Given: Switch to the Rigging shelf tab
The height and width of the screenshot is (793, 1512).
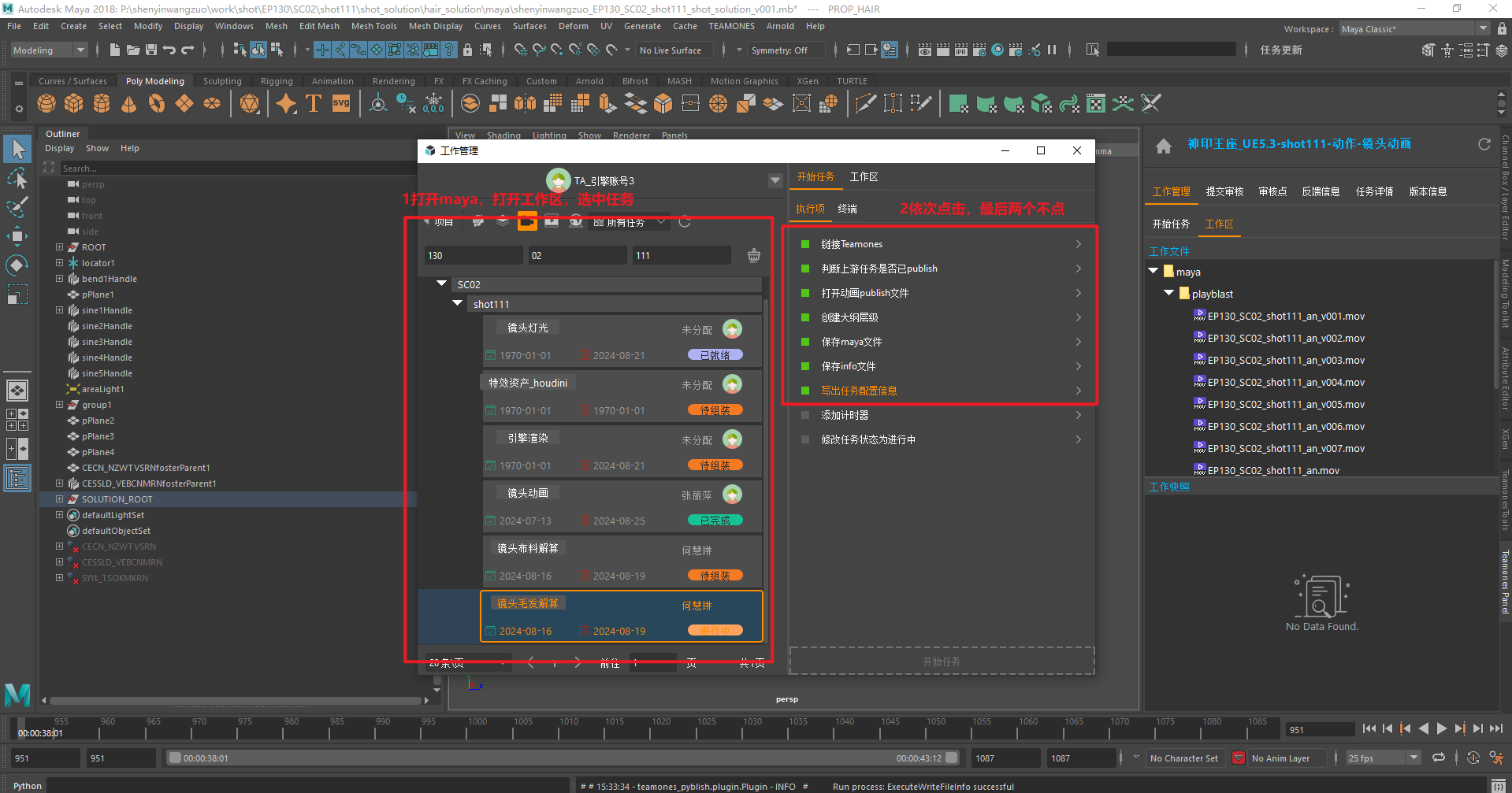Looking at the screenshot, I should click(x=277, y=81).
